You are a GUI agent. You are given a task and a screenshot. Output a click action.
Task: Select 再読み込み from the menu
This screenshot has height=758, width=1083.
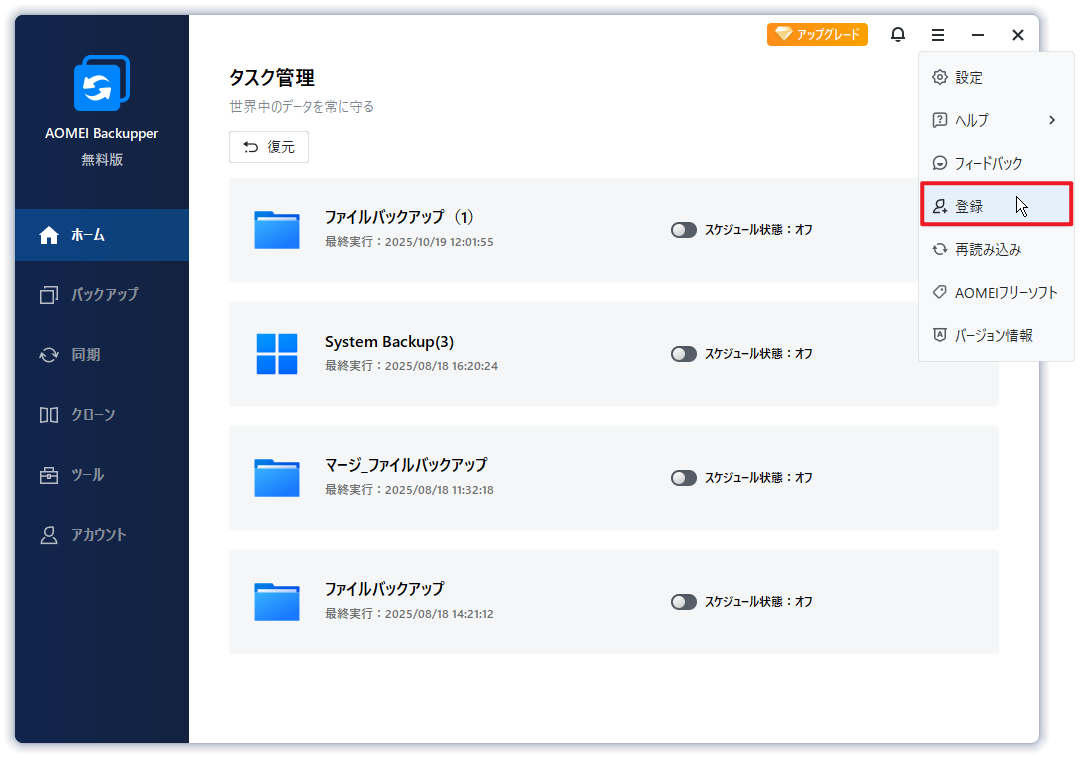click(x=996, y=249)
